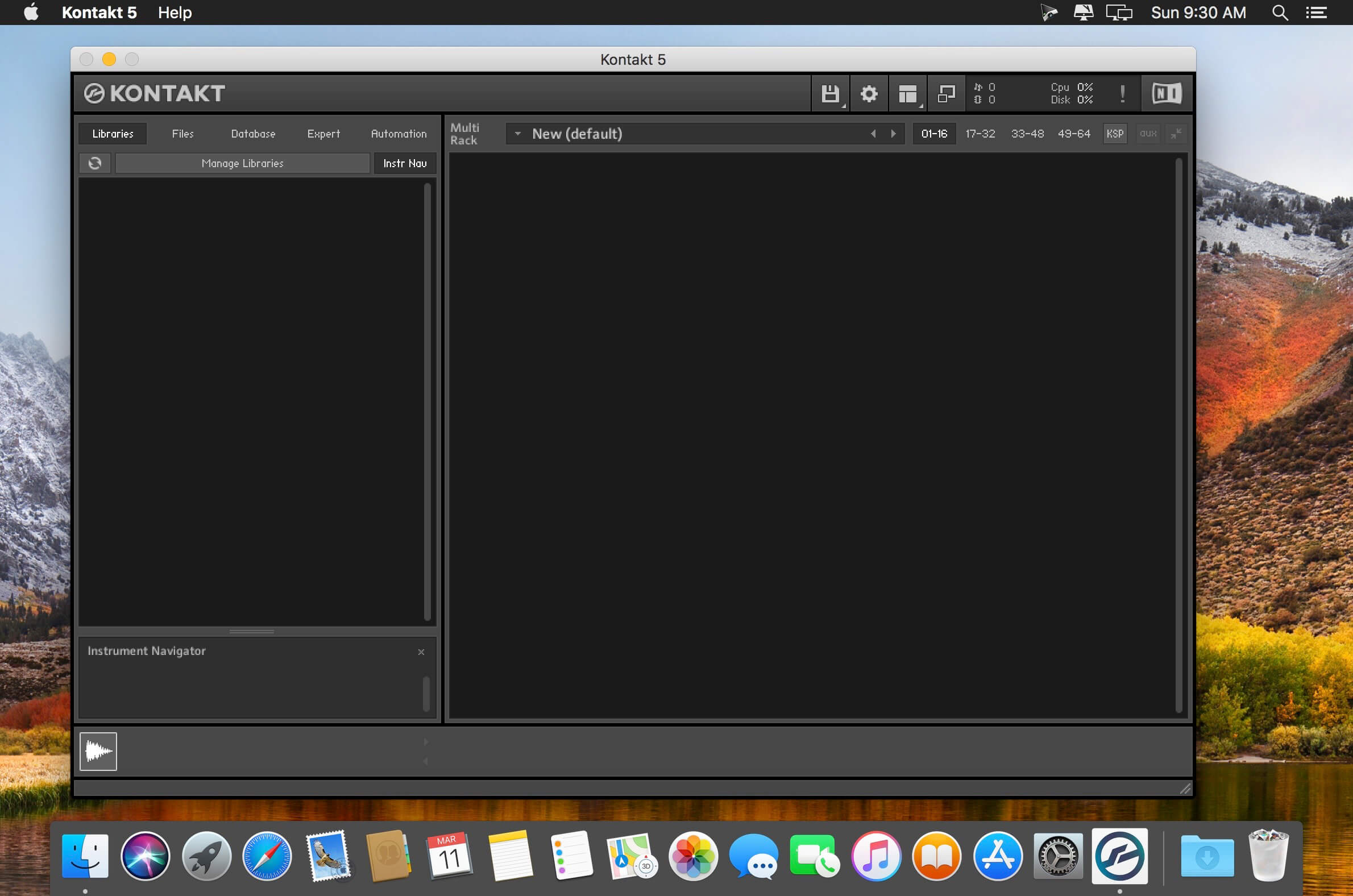The image size is (1353, 896).
Task: Select the 01-16 channel range tab
Action: coord(934,132)
